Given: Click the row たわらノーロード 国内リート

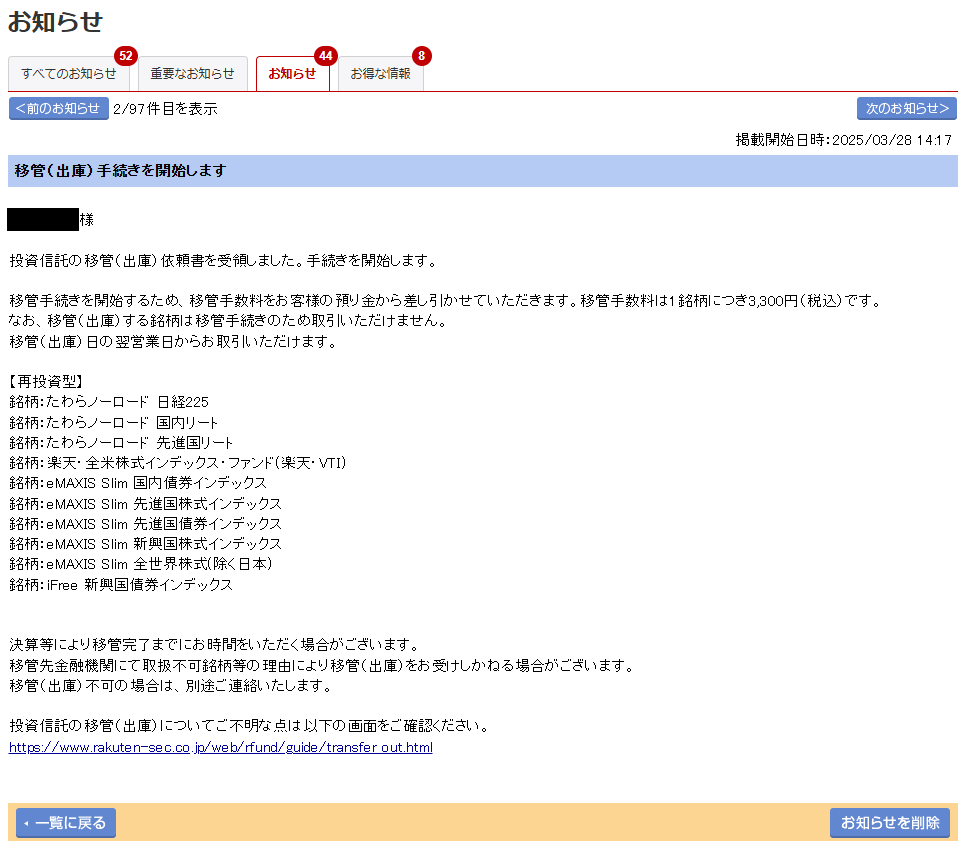Looking at the screenshot, I should click(x=113, y=422).
